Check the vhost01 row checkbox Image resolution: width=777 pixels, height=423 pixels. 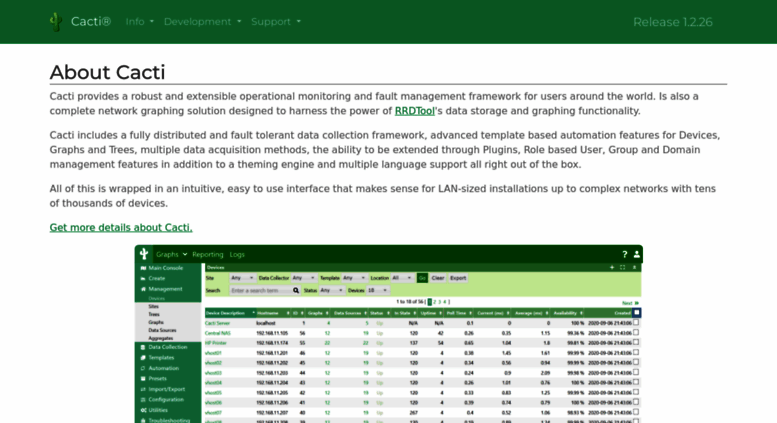(x=636, y=352)
